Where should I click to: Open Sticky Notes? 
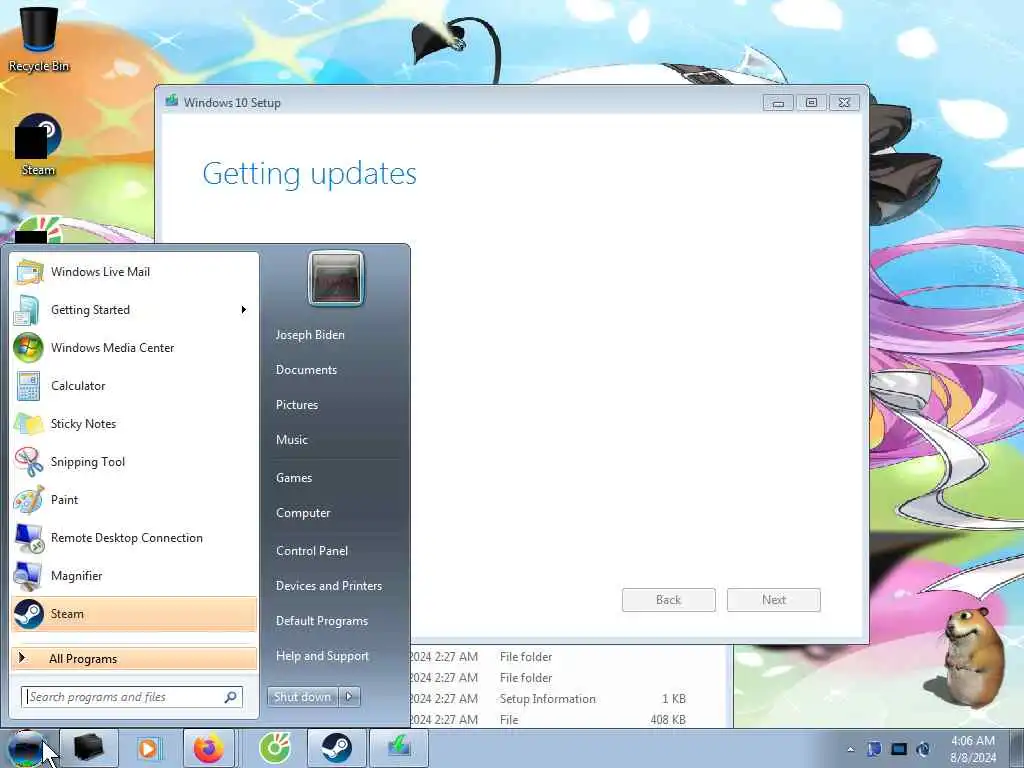(135, 423)
